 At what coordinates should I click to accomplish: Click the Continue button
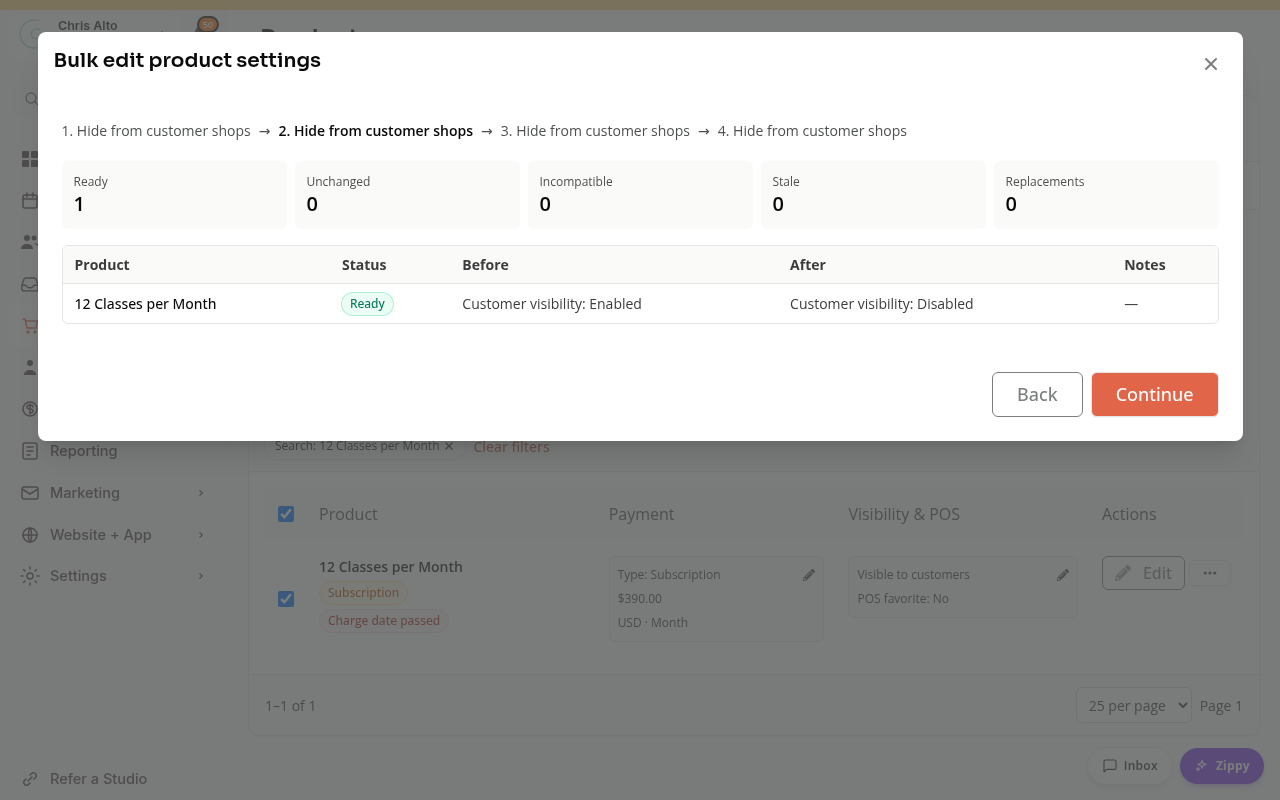point(1154,394)
